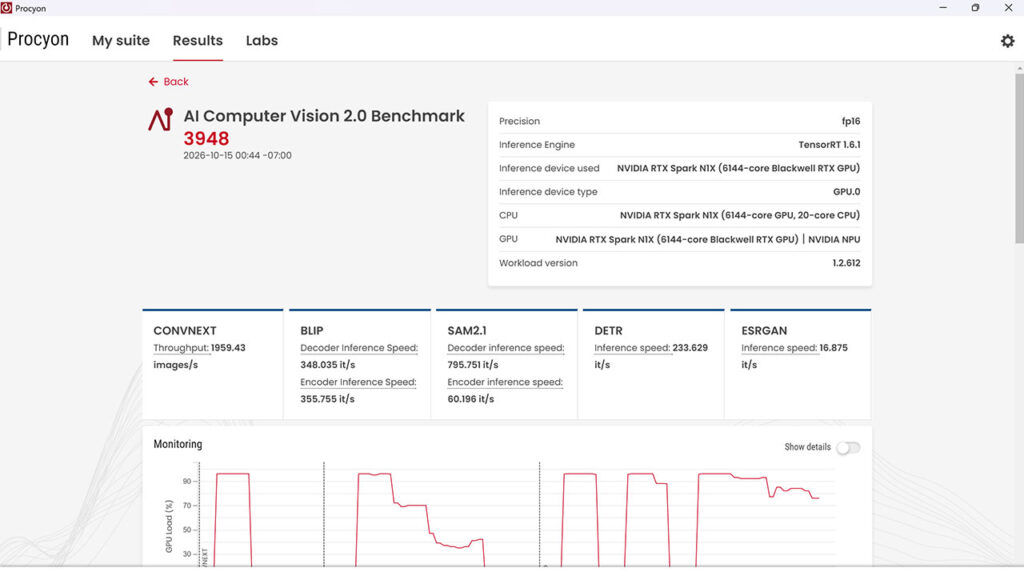The height and width of the screenshot is (576, 1024).
Task: Click the Precision value fp16
Action: 851,121
